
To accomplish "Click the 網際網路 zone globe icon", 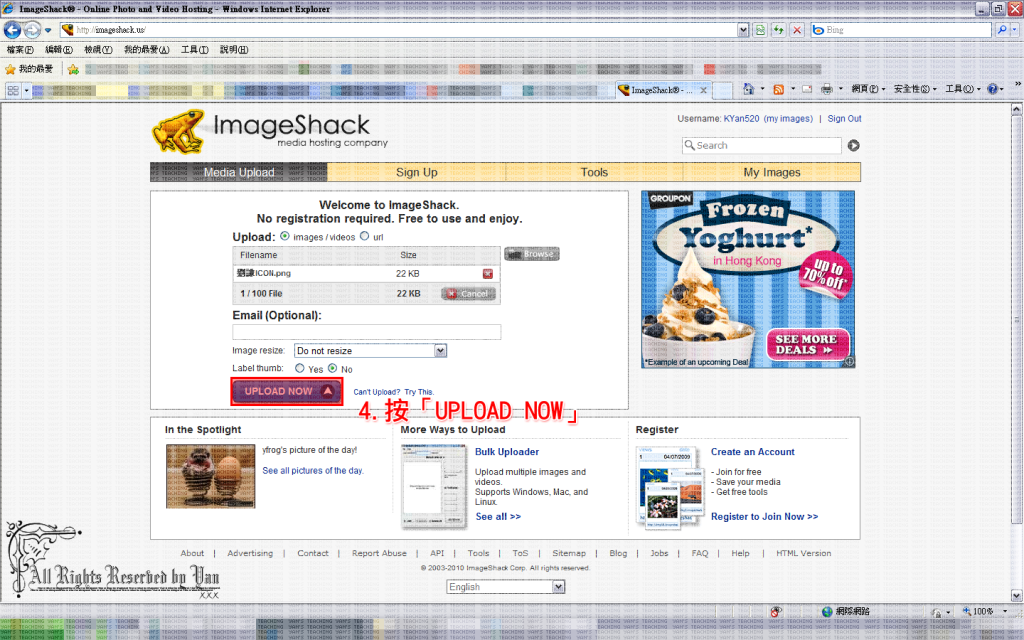I will [827, 612].
